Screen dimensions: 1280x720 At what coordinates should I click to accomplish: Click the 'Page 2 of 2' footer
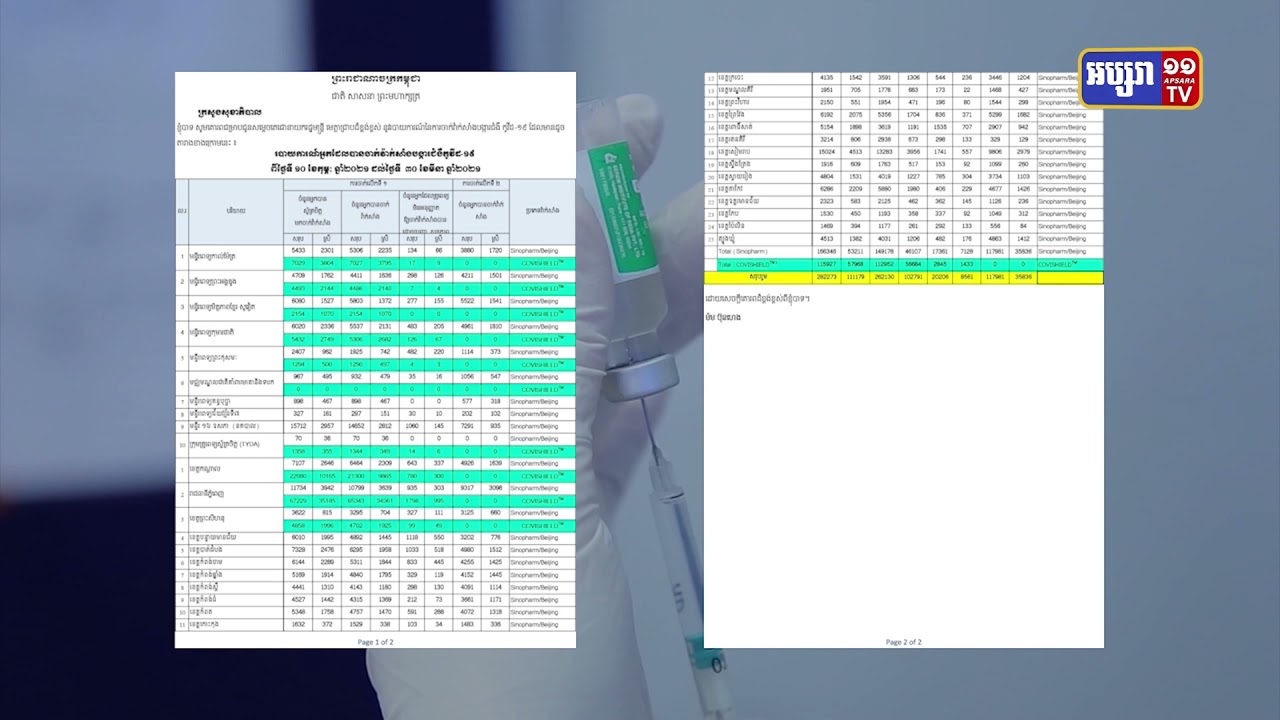click(903, 642)
